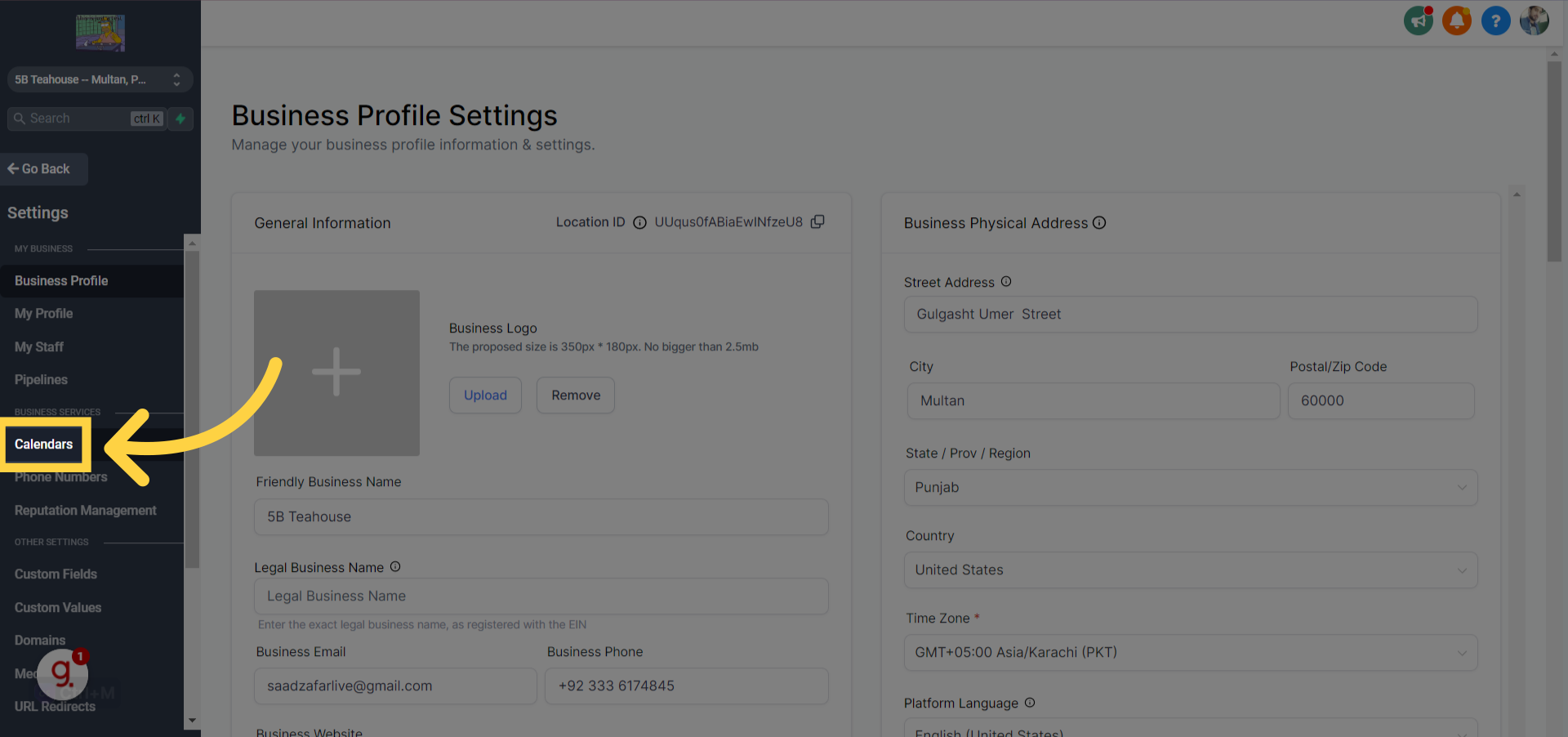Viewport: 1568px width, 737px height.
Task: Click the Grammarly floating badge
Action: pyautogui.click(x=63, y=673)
